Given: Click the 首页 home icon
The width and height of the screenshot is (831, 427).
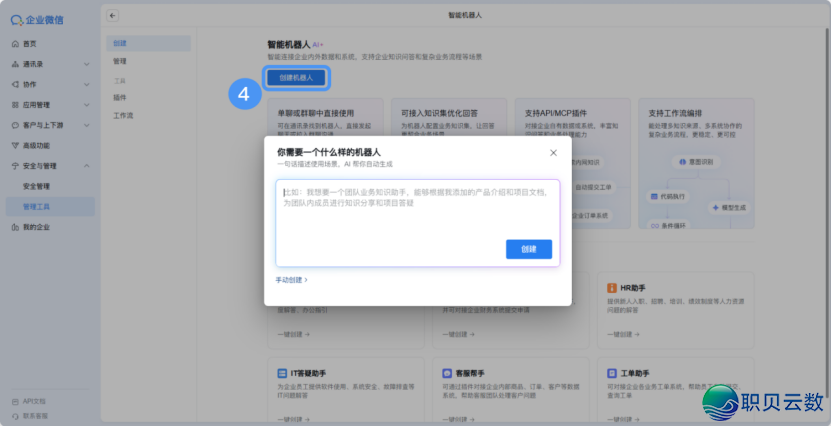Looking at the screenshot, I should [15, 44].
